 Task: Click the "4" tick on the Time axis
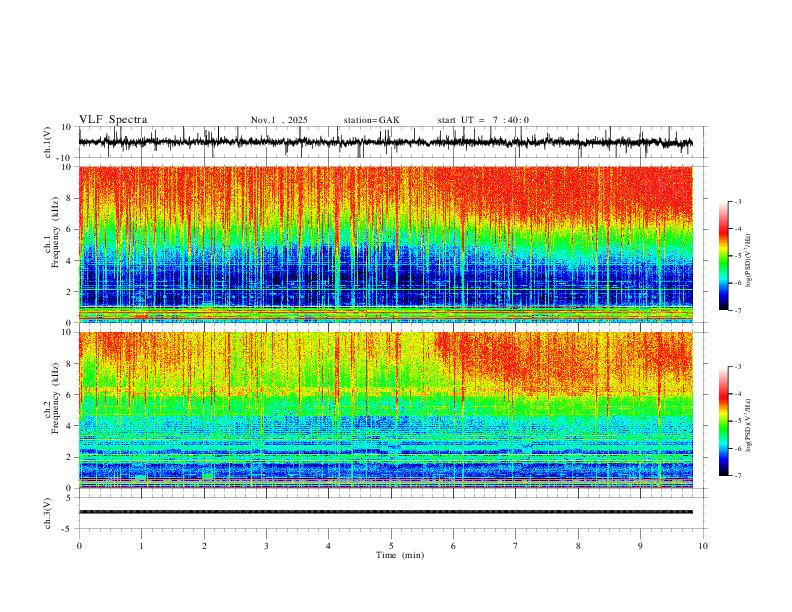click(328, 546)
